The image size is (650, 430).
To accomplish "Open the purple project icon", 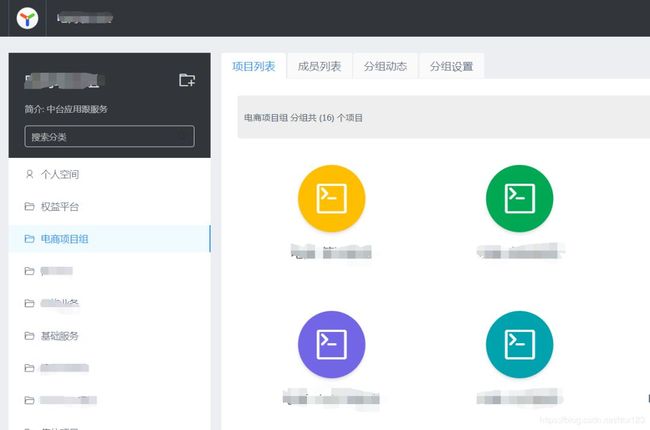I will pos(332,345).
